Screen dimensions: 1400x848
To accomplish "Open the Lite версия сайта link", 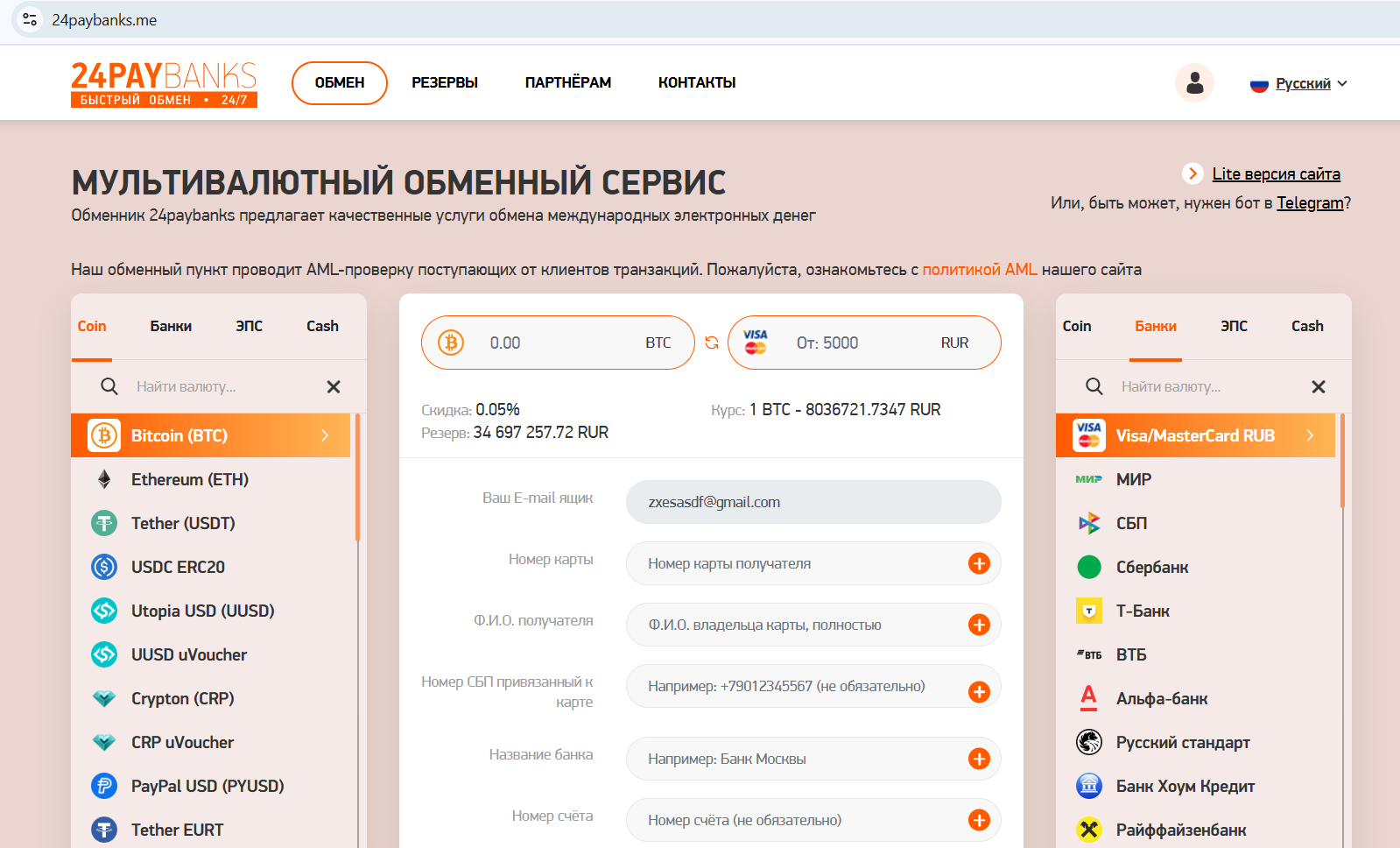I will click(1276, 173).
